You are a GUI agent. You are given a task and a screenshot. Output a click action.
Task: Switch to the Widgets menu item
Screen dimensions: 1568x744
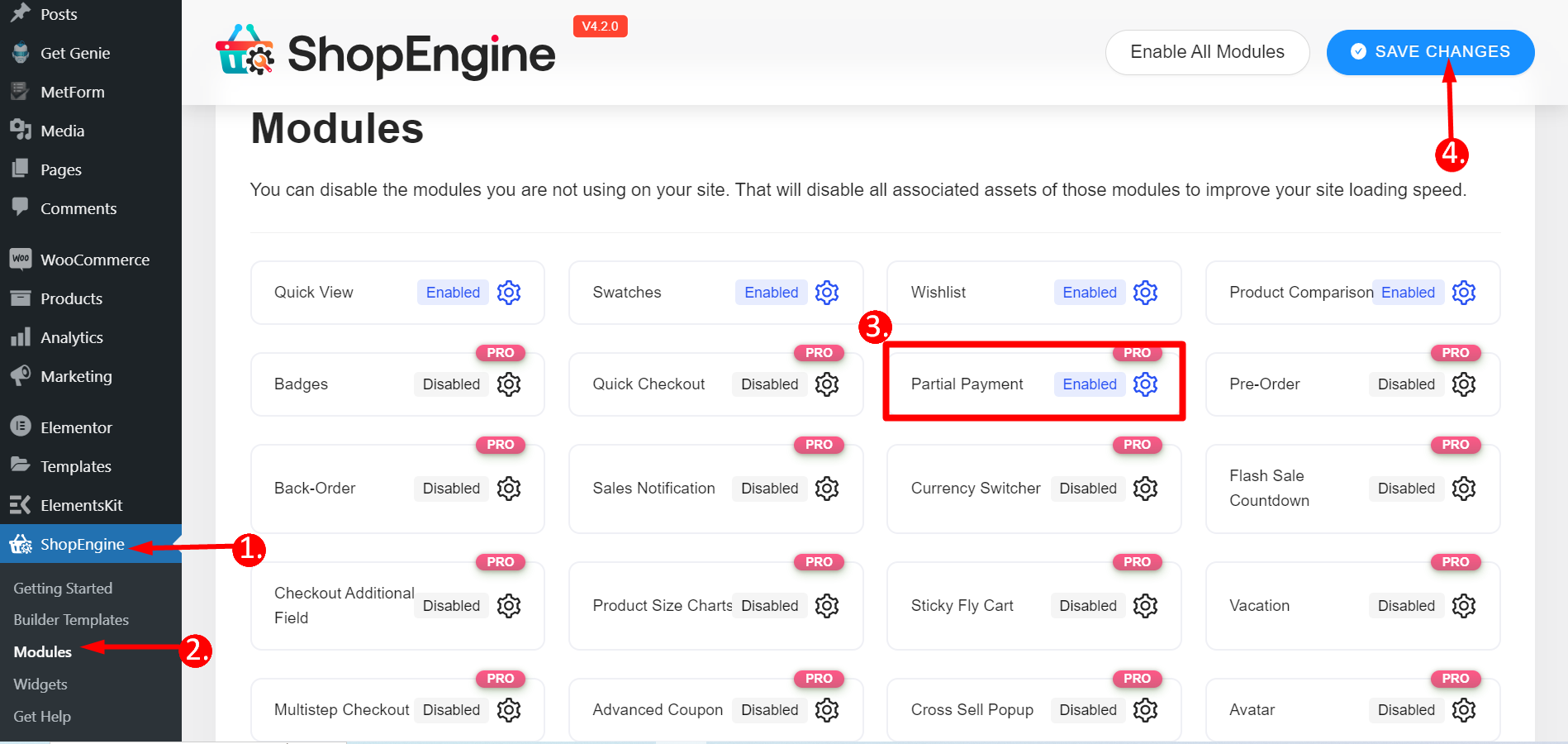pyautogui.click(x=40, y=684)
